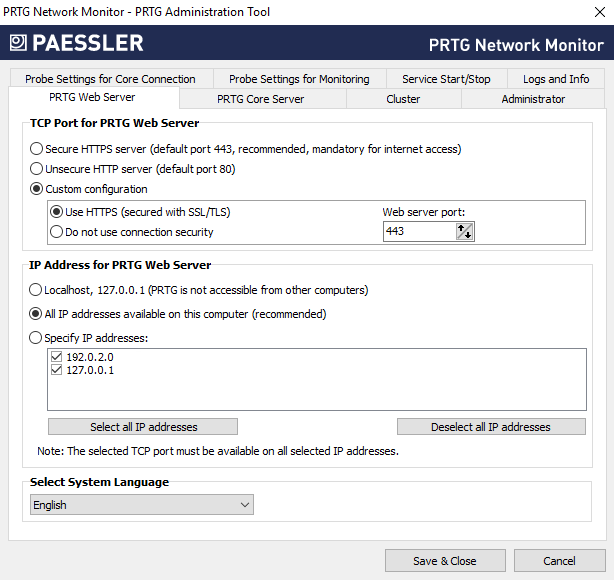Open the Cluster tab
614x580 pixels.
[x=403, y=99]
